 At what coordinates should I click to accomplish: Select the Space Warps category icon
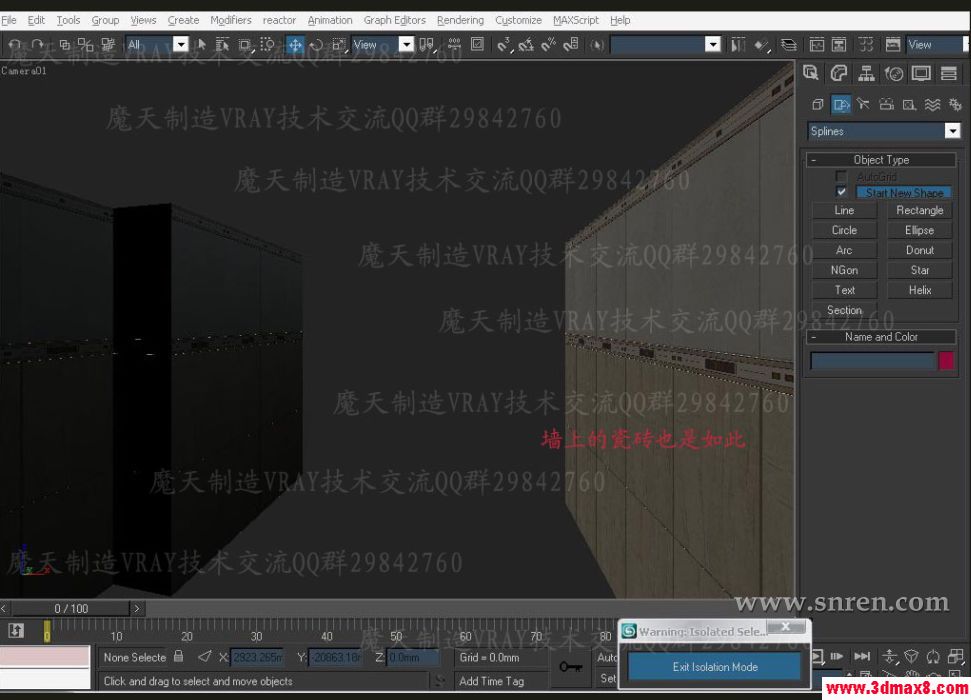[x=932, y=104]
